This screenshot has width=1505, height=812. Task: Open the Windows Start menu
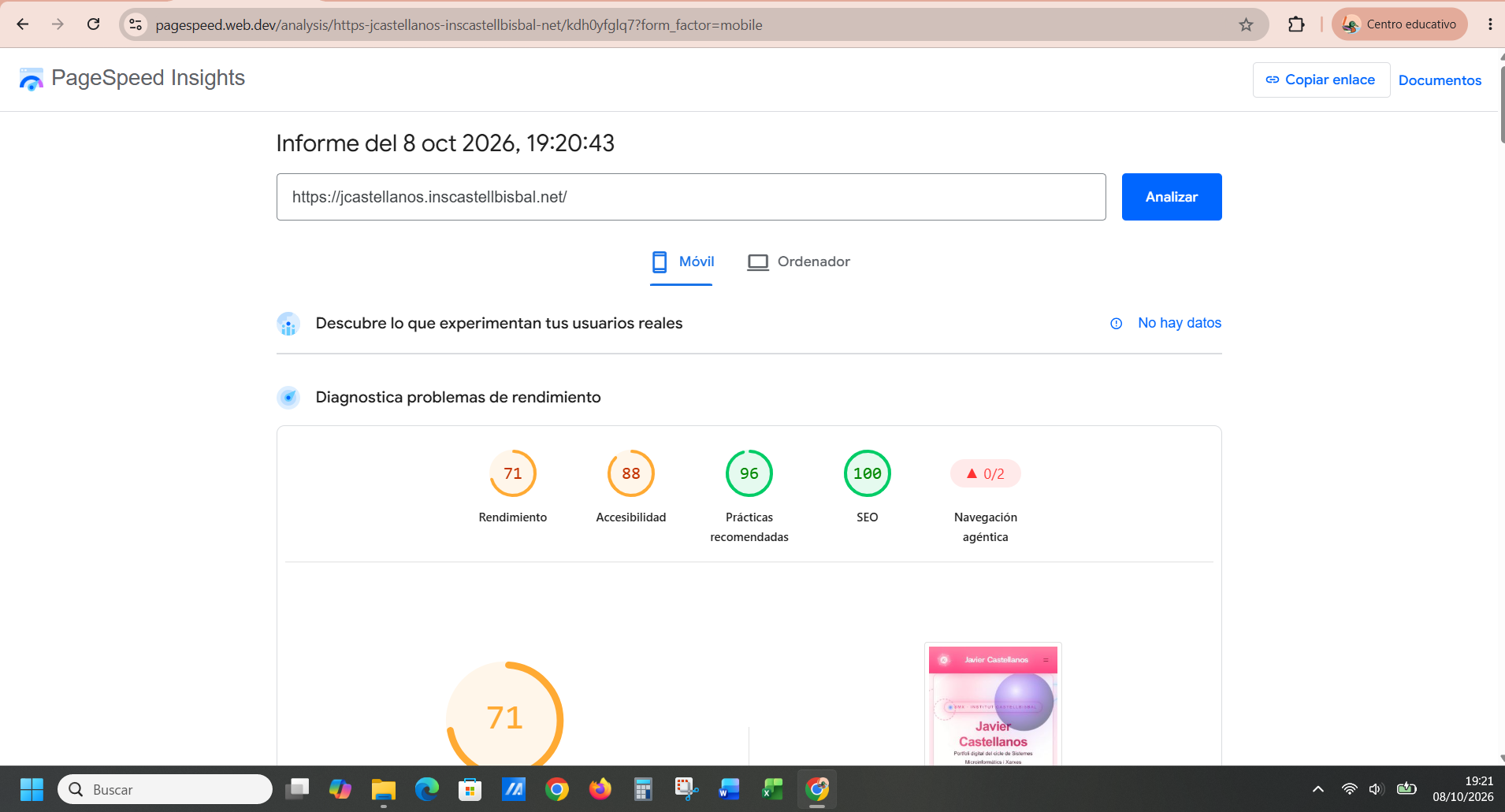click(32, 789)
